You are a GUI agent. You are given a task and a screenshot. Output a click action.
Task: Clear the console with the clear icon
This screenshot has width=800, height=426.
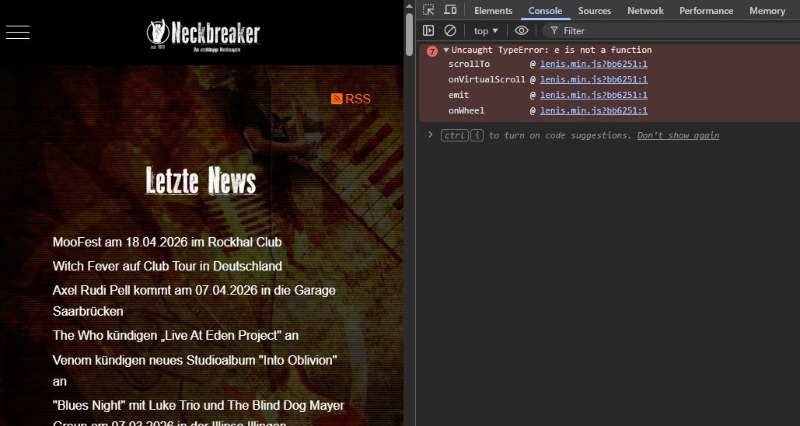pos(450,31)
